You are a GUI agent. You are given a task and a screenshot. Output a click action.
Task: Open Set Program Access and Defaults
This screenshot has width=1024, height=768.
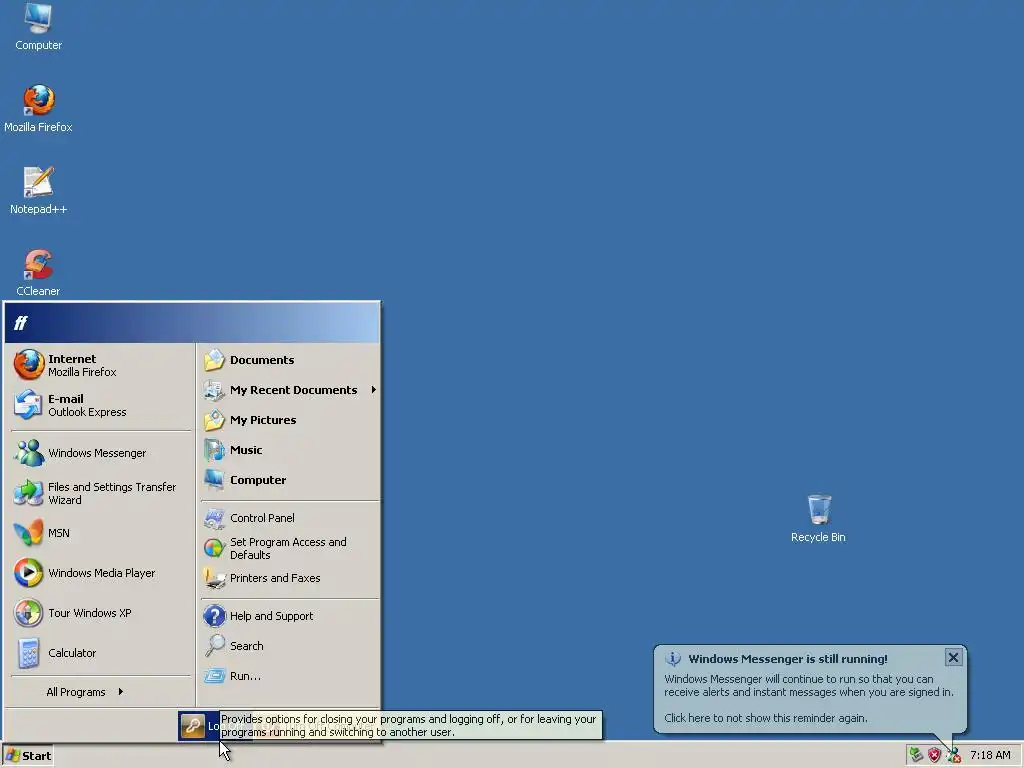[x=289, y=548]
